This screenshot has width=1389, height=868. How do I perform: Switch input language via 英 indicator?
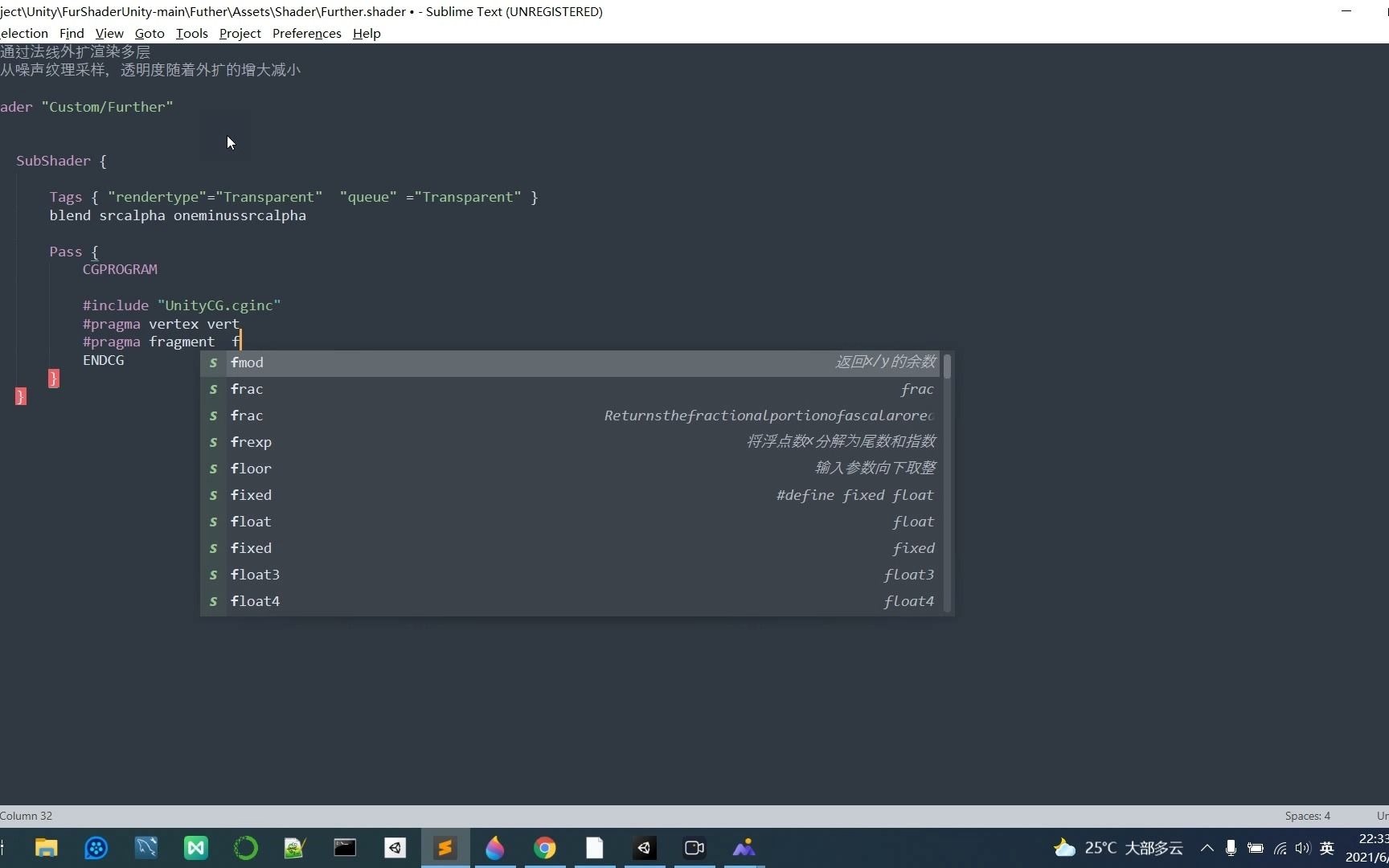click(1327, 848)
